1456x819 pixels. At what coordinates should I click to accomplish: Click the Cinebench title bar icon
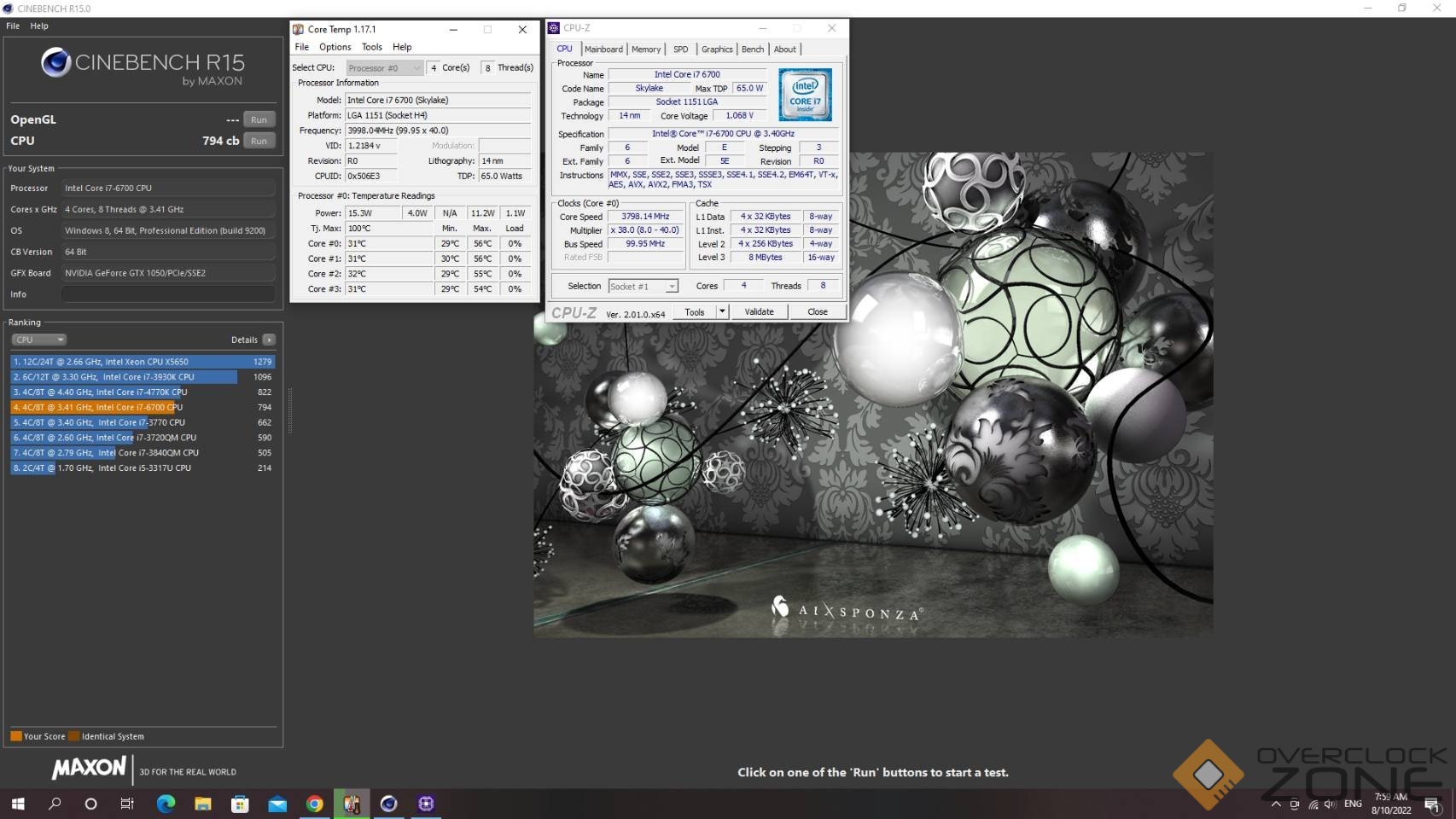click(x=8, y=9)
